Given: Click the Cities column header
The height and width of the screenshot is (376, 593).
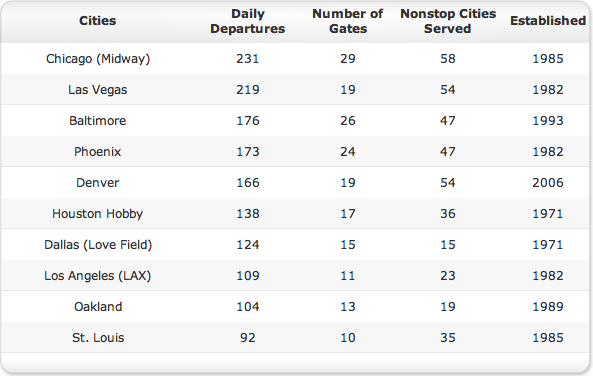Looking at the screenshot, I should pyautogui.click(x=98, y=21).
